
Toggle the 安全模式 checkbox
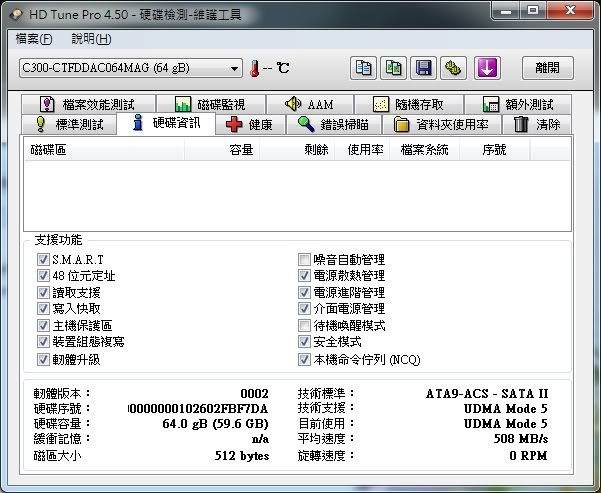click(304, 341)
